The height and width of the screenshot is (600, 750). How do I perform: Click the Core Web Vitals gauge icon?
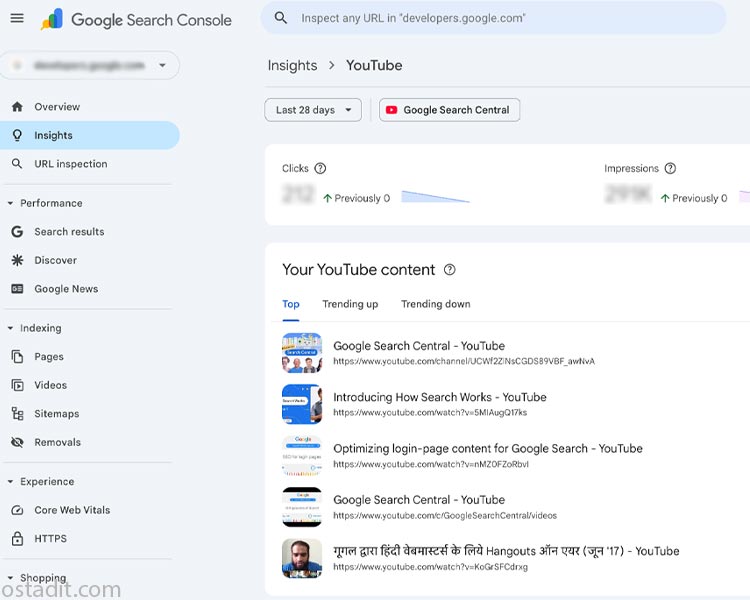[17, 510]
